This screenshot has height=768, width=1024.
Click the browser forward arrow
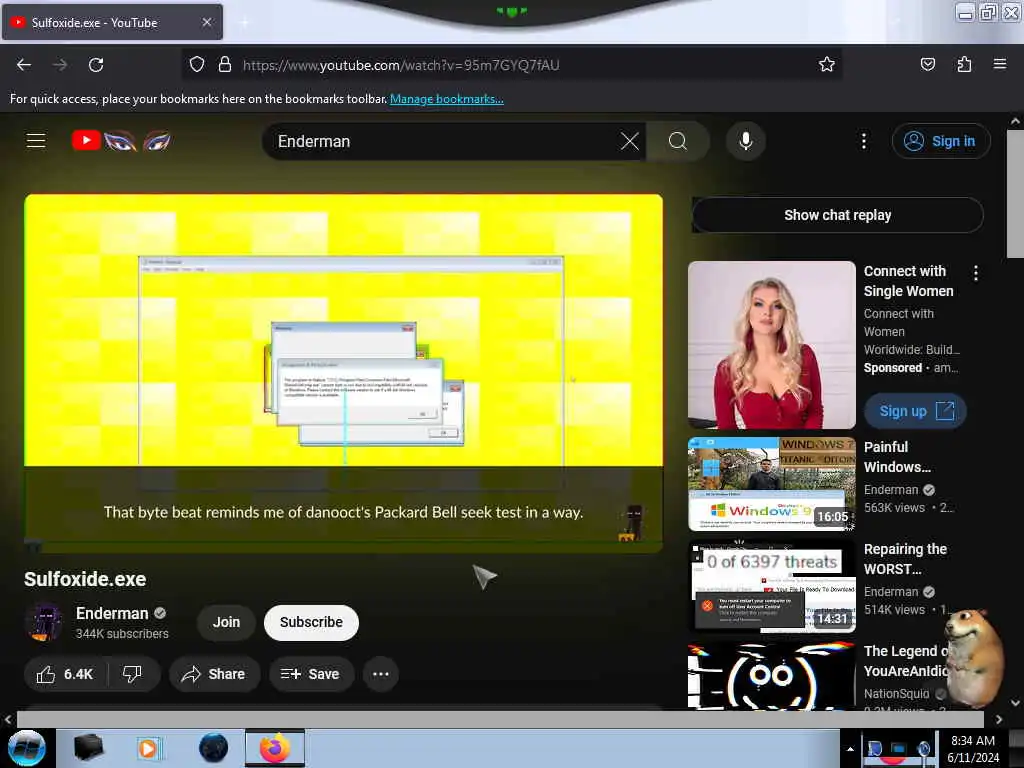[x=60, y=65]
